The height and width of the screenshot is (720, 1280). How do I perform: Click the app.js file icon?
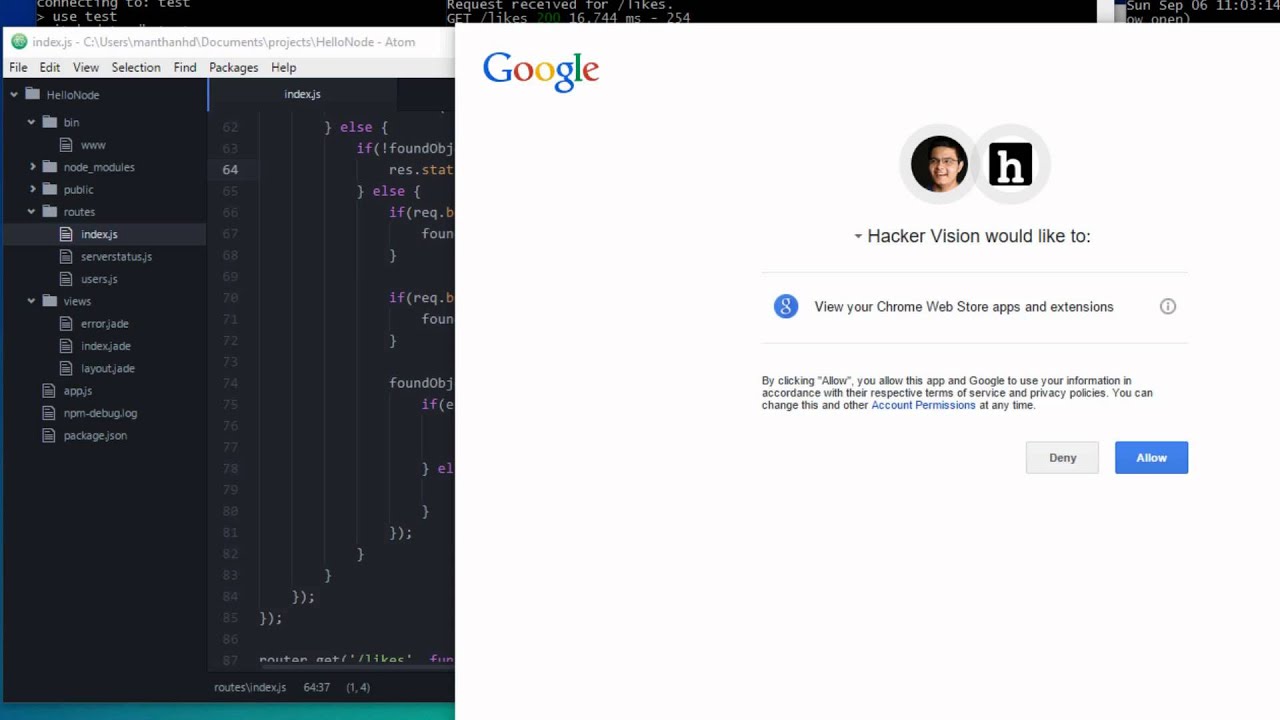pos(49,391)
